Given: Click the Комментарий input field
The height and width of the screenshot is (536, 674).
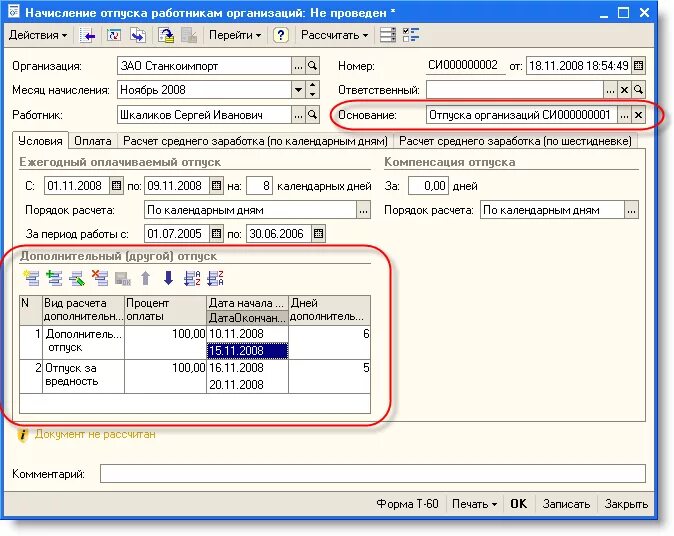Looking at the screenshot, I should coord(373,474).
